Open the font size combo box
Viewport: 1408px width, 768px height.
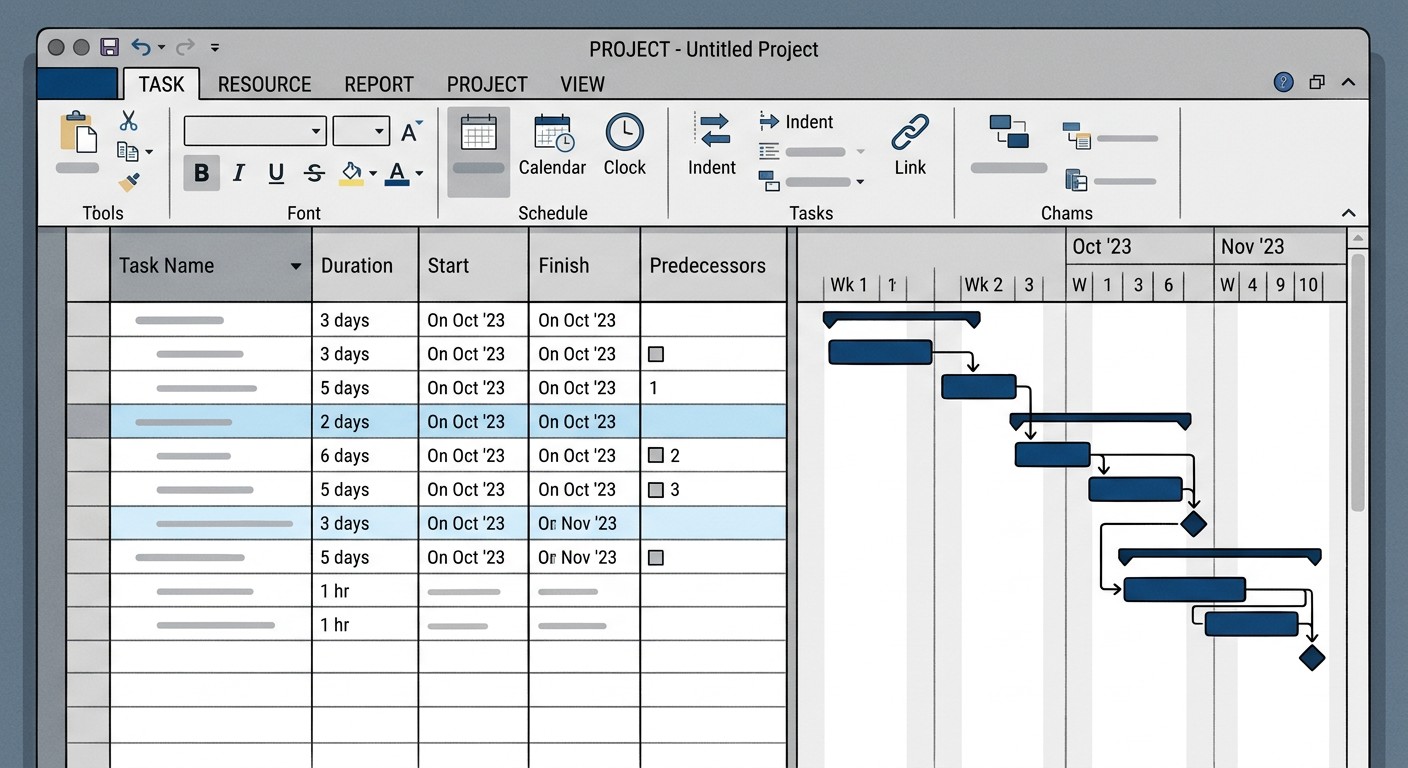pyautogui.click(x=360, y=131)
